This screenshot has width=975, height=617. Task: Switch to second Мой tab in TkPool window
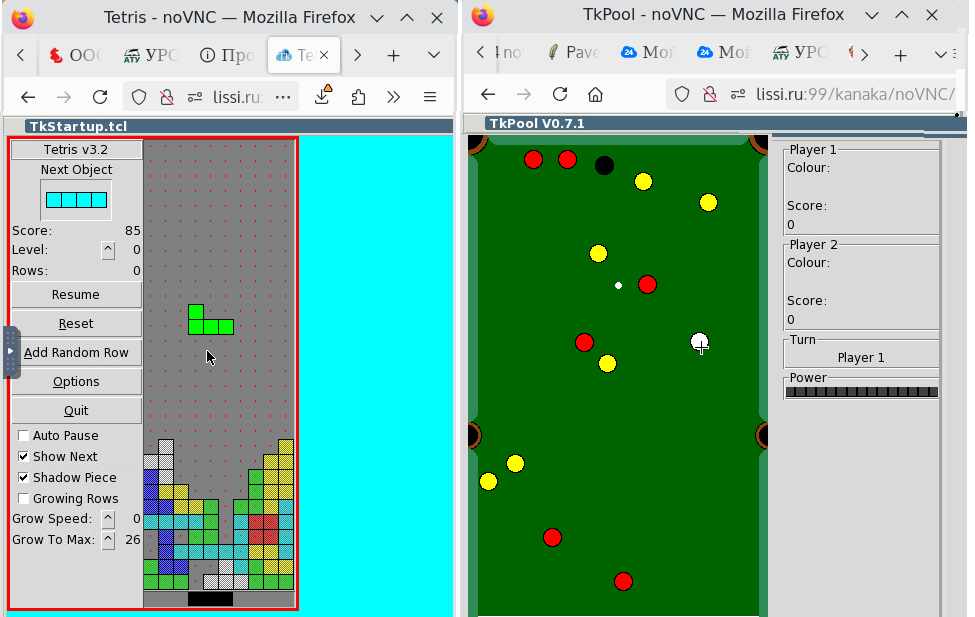pos(724,52)
